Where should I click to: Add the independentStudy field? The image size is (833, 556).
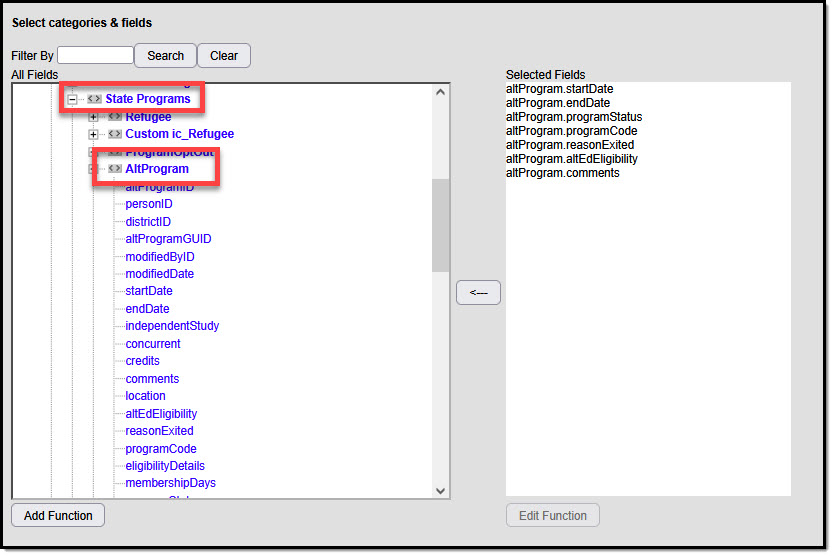tap(172, 326)
